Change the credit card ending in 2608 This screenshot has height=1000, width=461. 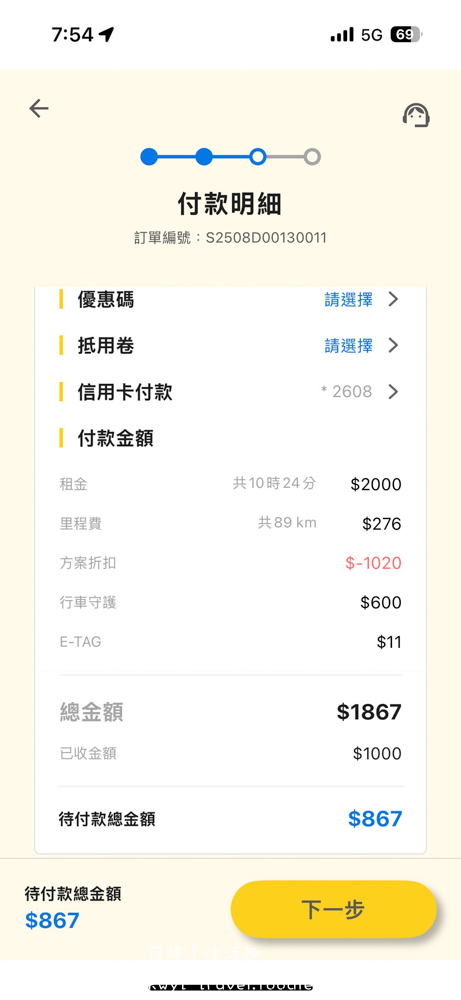[347, 392]
